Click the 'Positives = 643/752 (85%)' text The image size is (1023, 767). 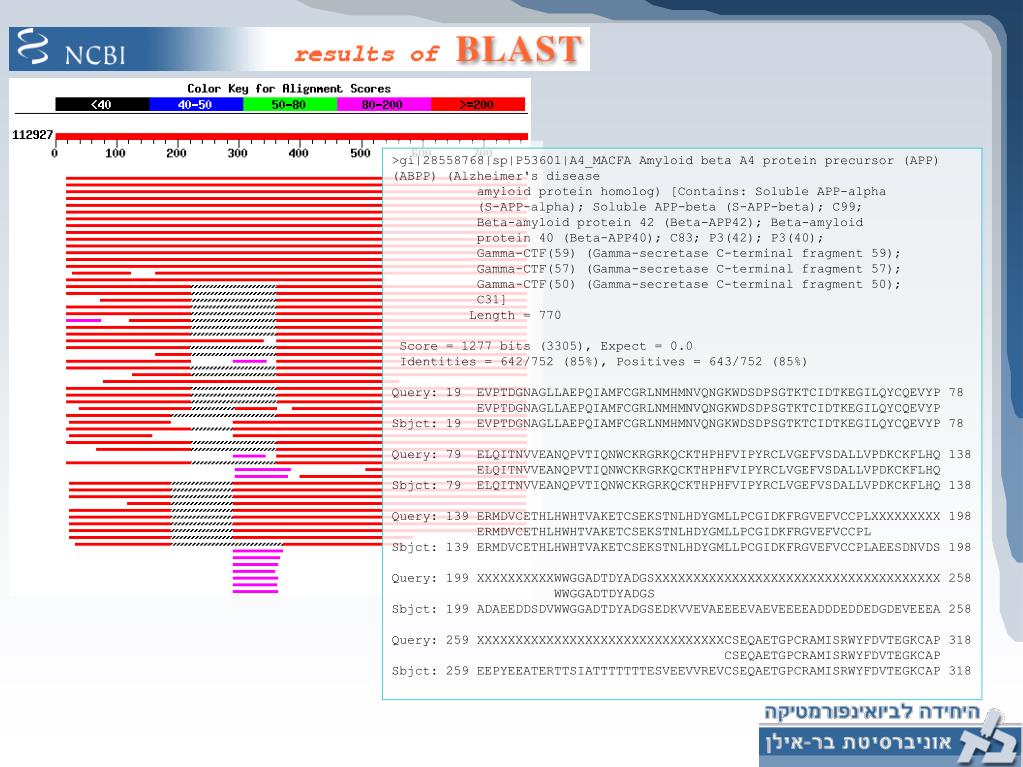712,361
